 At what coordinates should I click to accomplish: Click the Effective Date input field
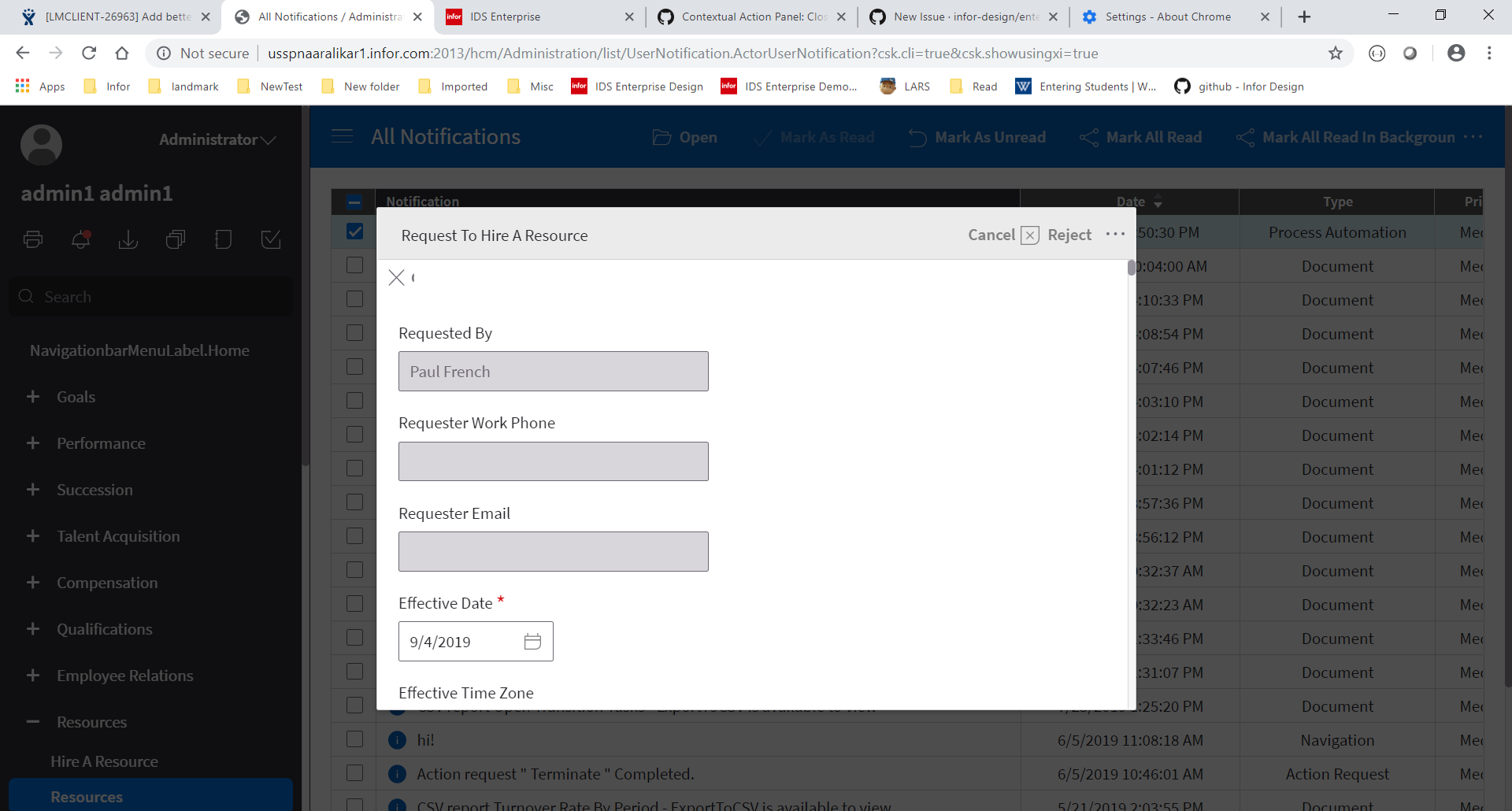476,642
